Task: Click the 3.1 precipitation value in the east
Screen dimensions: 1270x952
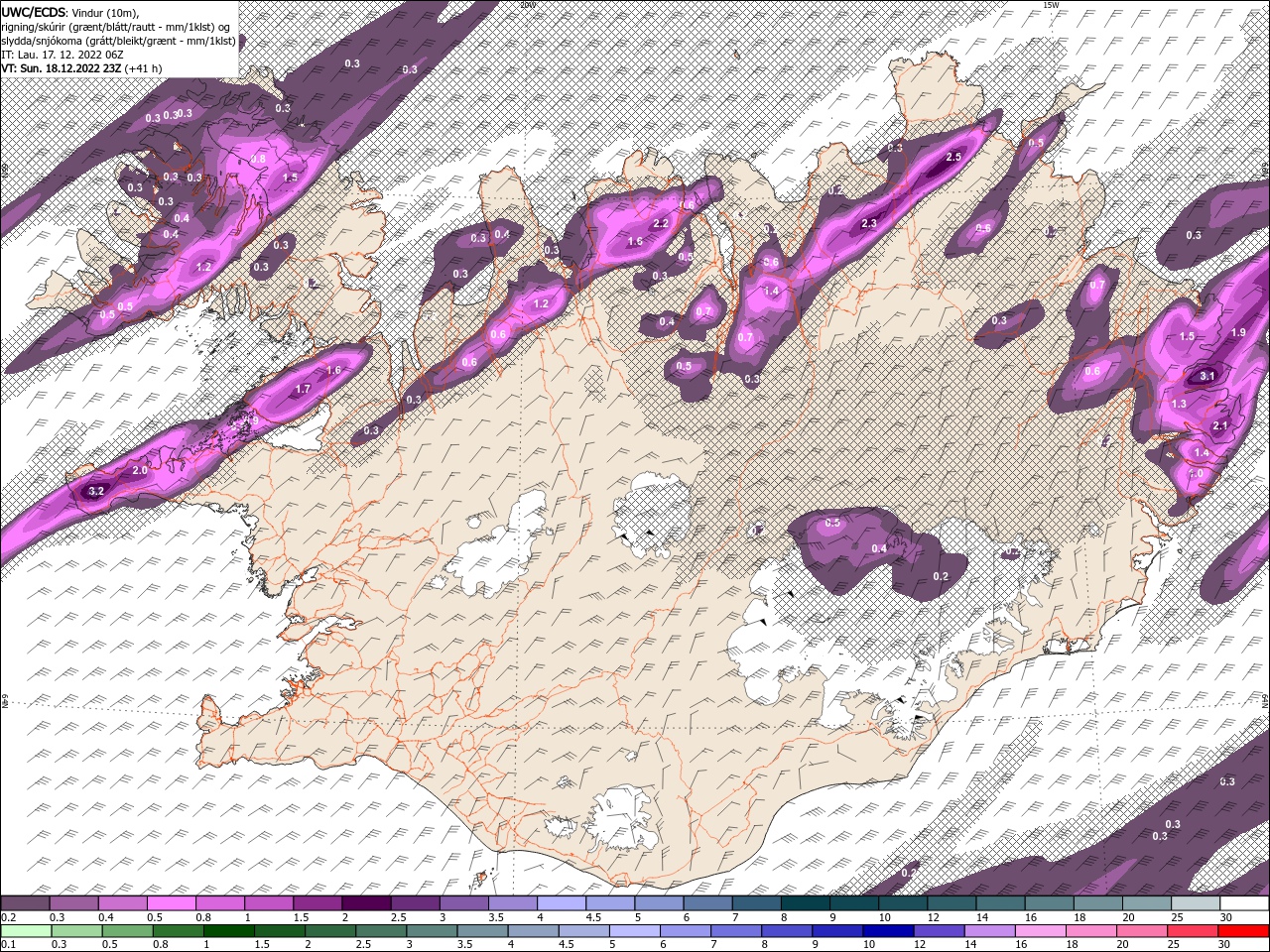Action: tap(1207, 376)
